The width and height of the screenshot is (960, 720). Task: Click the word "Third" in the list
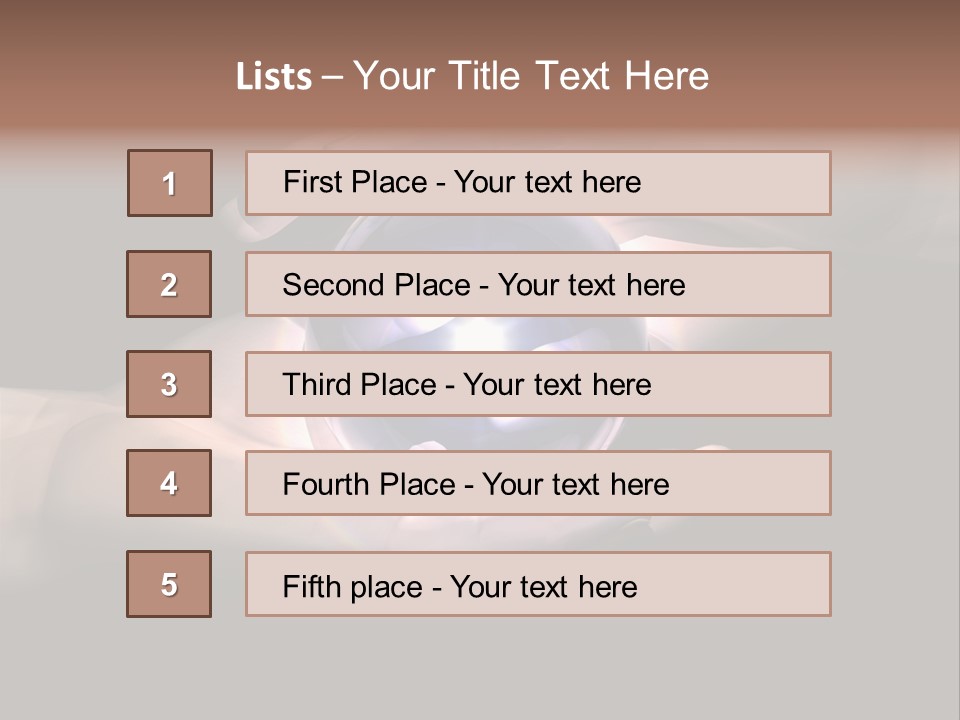click(318, 385)
